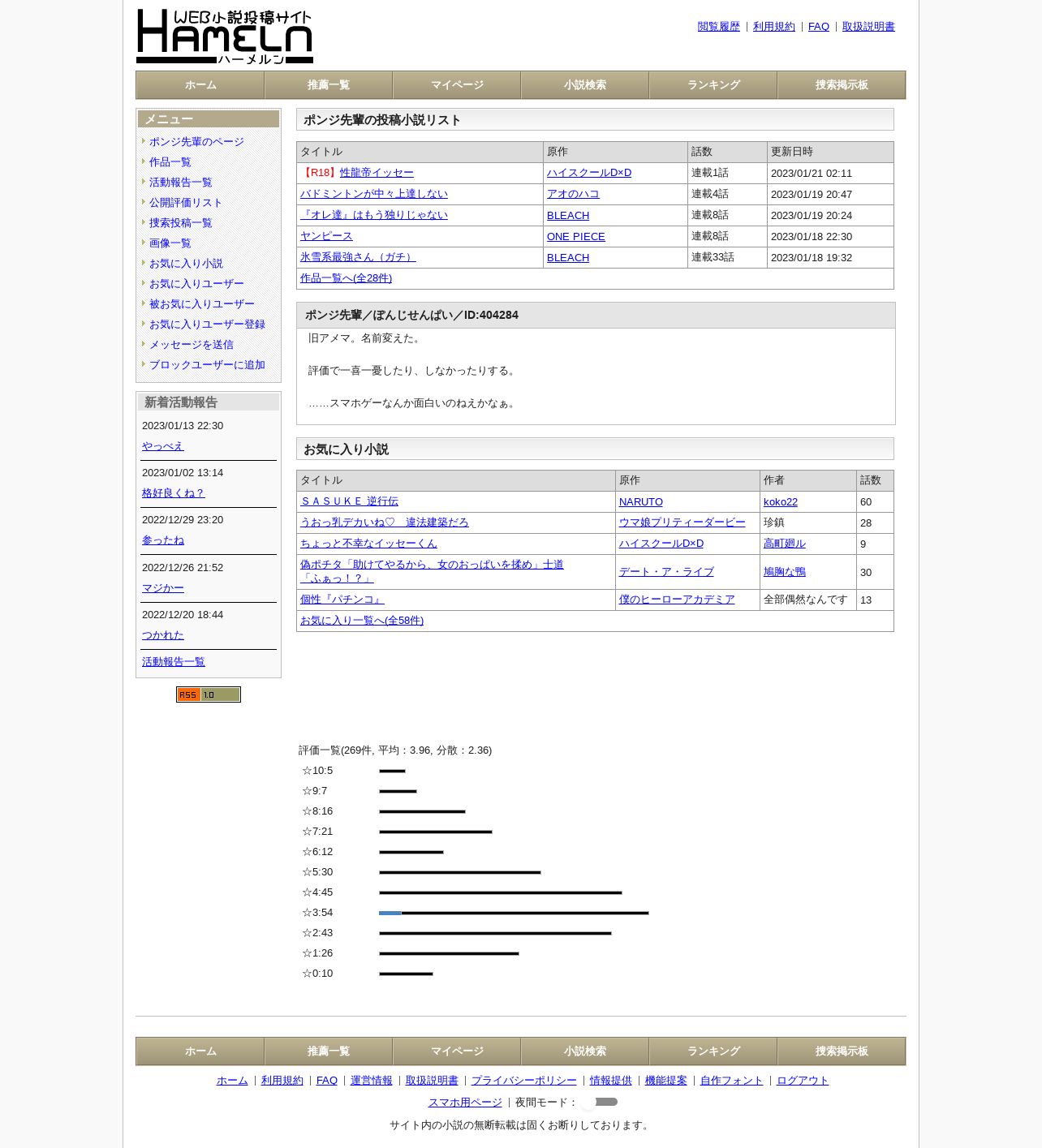Open activity report 参ったね

click(163, 540)
